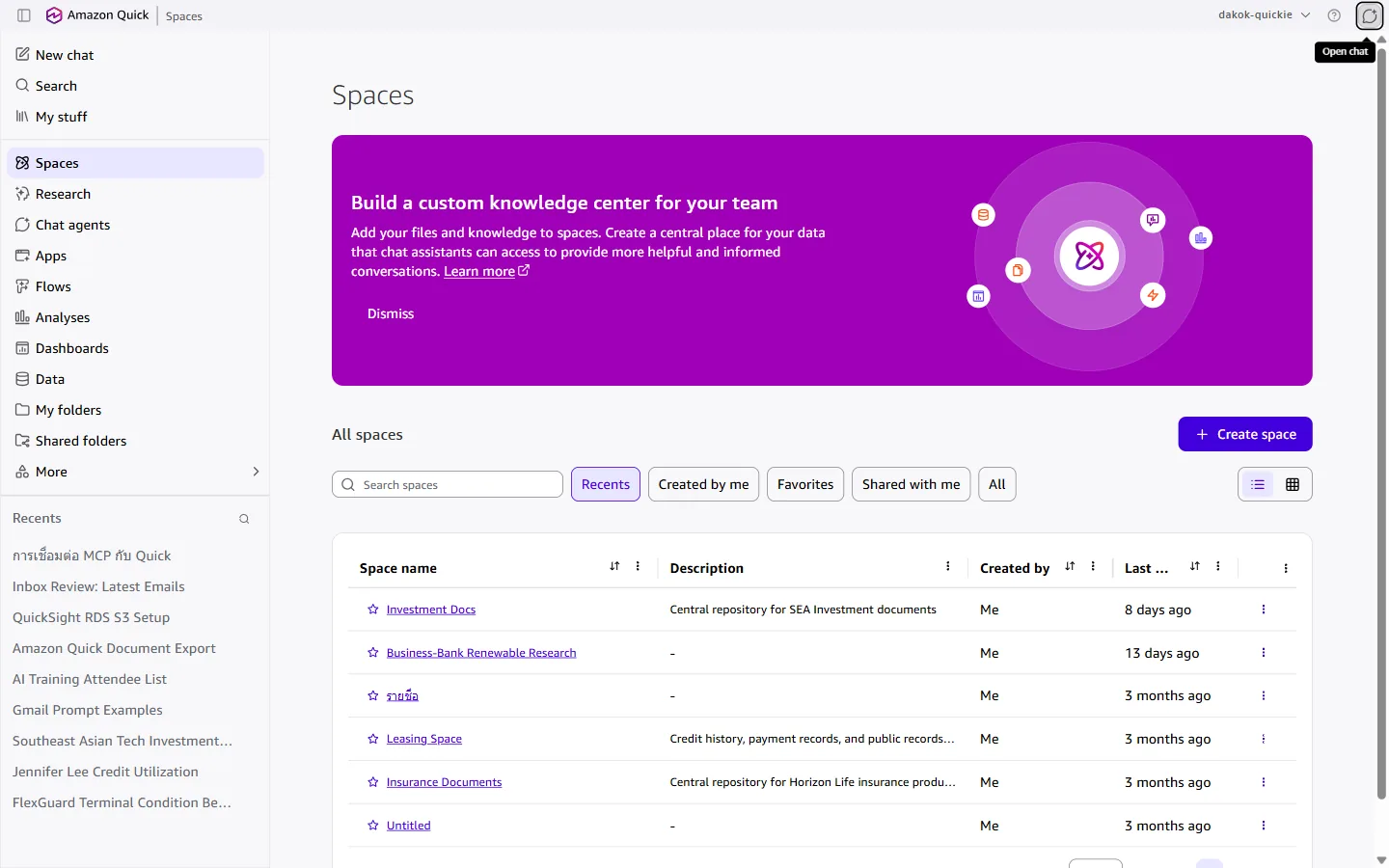Open Last modified column options menu
Viewport: 1389px width, 868px height.
point(1218,567)
